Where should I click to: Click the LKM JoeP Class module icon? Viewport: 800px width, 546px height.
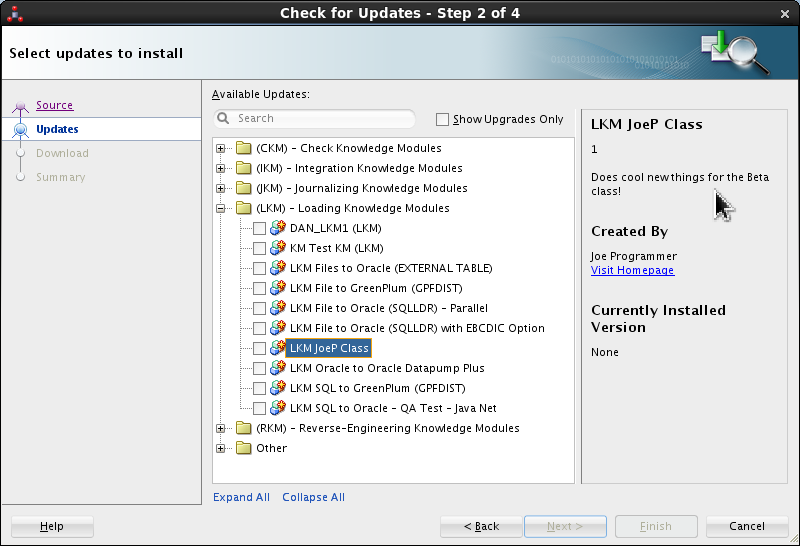pyautogui.click(x=278, y=348)
